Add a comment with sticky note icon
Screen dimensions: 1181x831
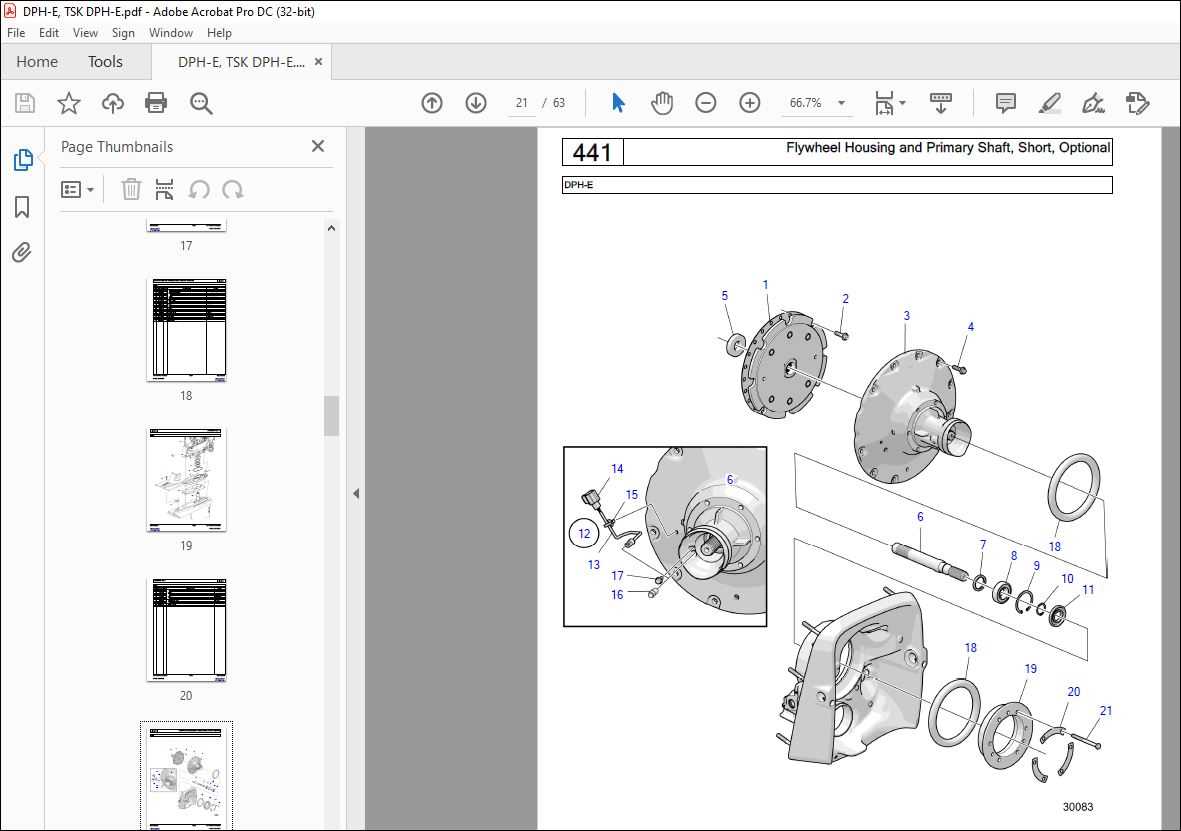pos(1006,103)
